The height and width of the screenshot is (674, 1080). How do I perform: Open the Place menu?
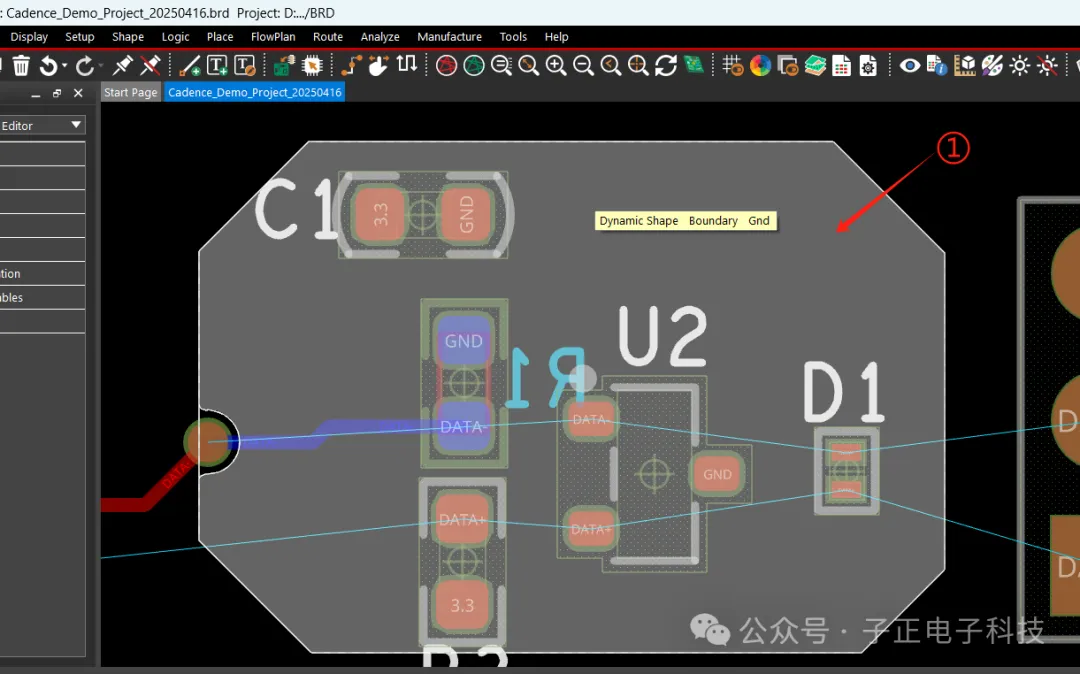coord(220,36)
